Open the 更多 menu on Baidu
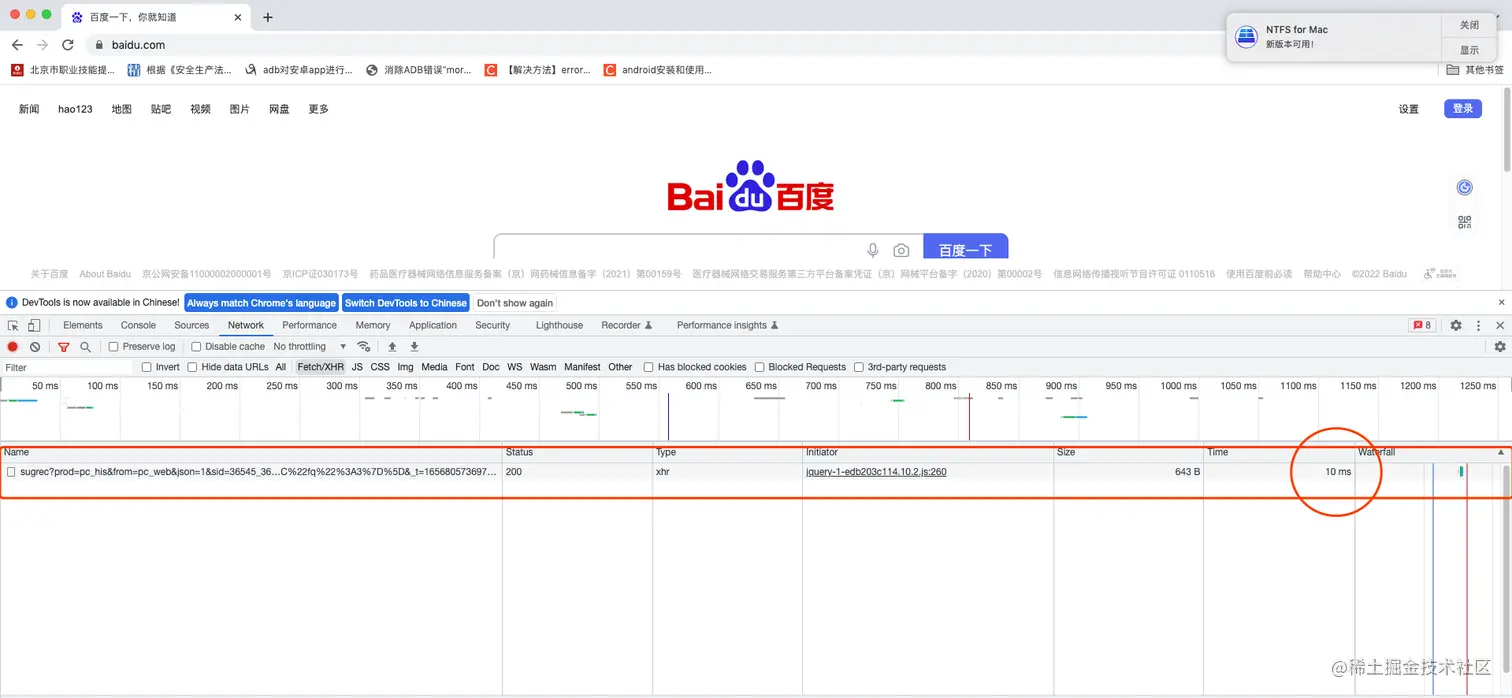Screen dimensions: 1512x698 coord(319,109)
